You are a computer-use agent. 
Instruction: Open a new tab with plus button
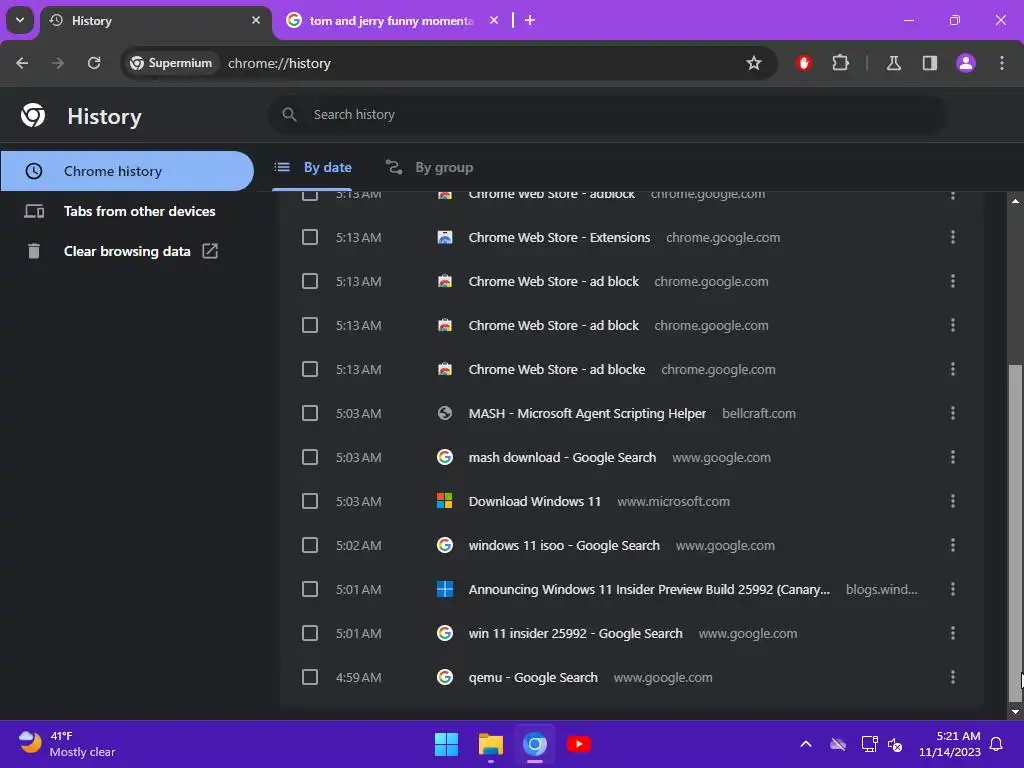coord(530,20)
